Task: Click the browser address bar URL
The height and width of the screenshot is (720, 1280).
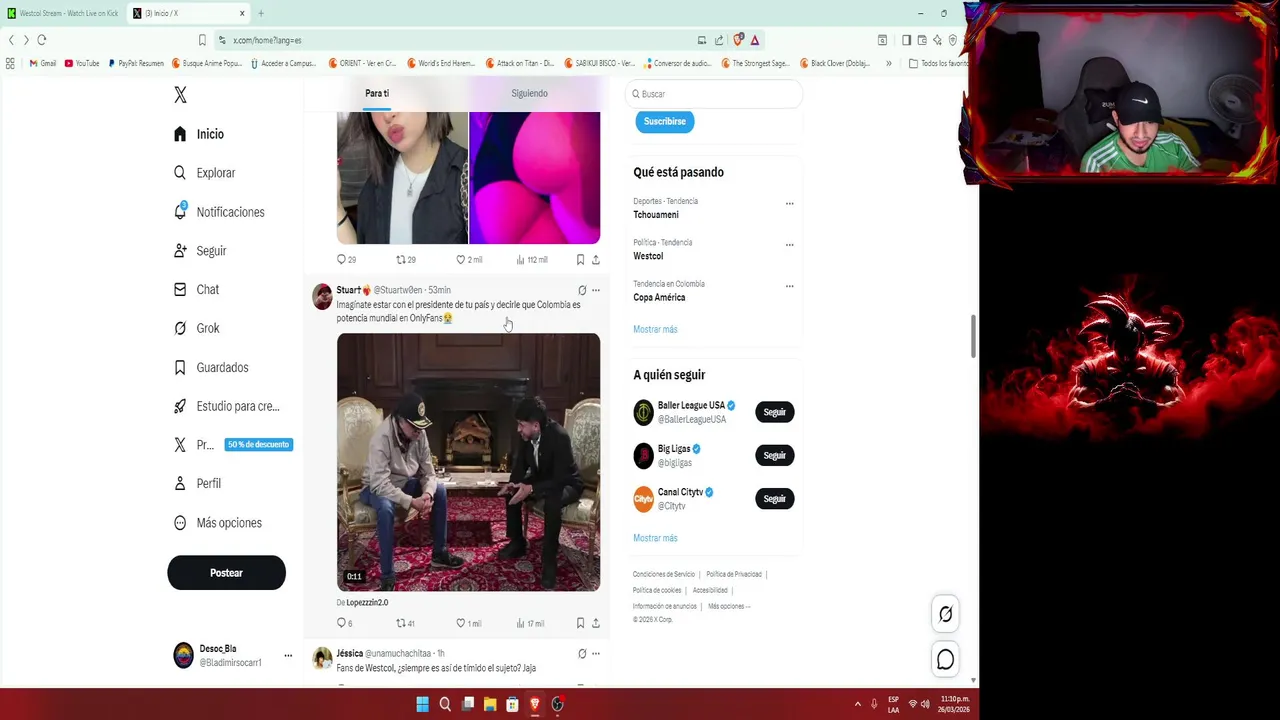Action: coord(267,40)
